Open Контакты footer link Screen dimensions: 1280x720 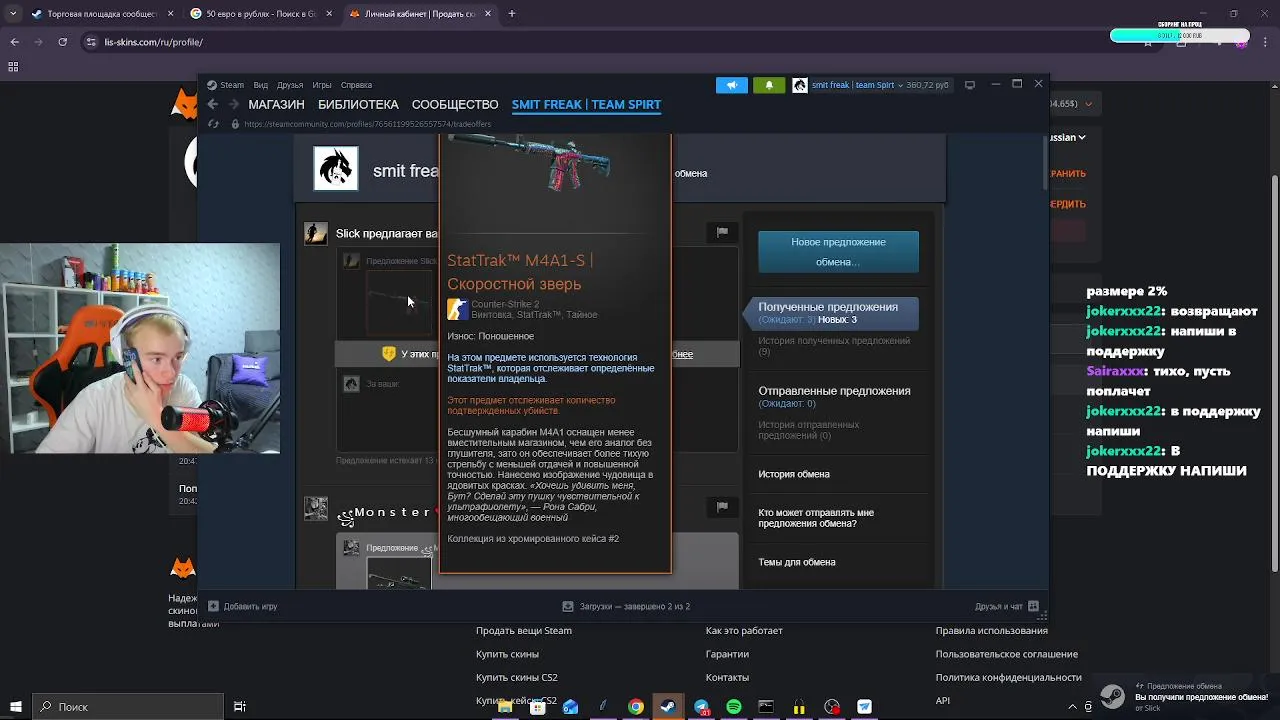(727, 678)
